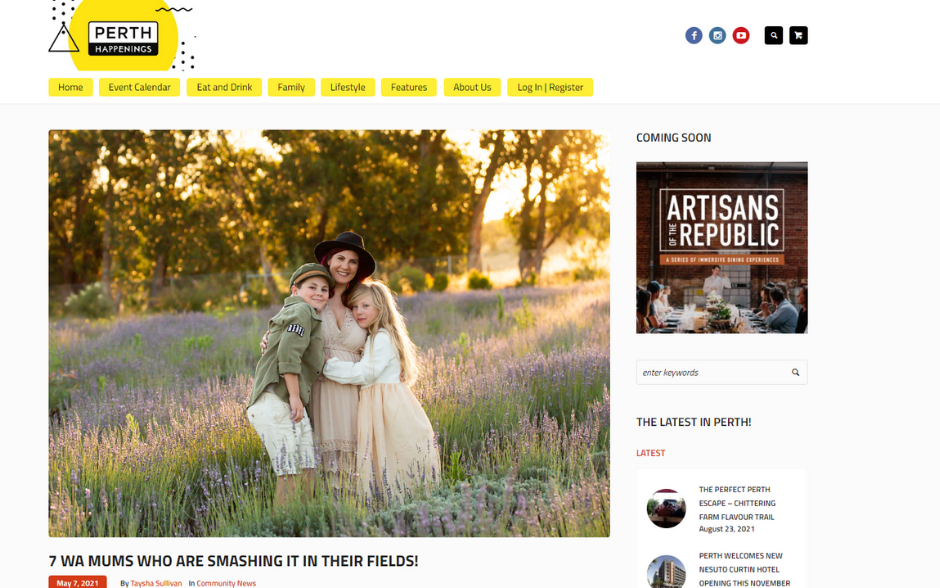The height and width of the screenshot is (588, 940).
Task: Open the Instagram social icon
Action: click(x=718, y=35)
